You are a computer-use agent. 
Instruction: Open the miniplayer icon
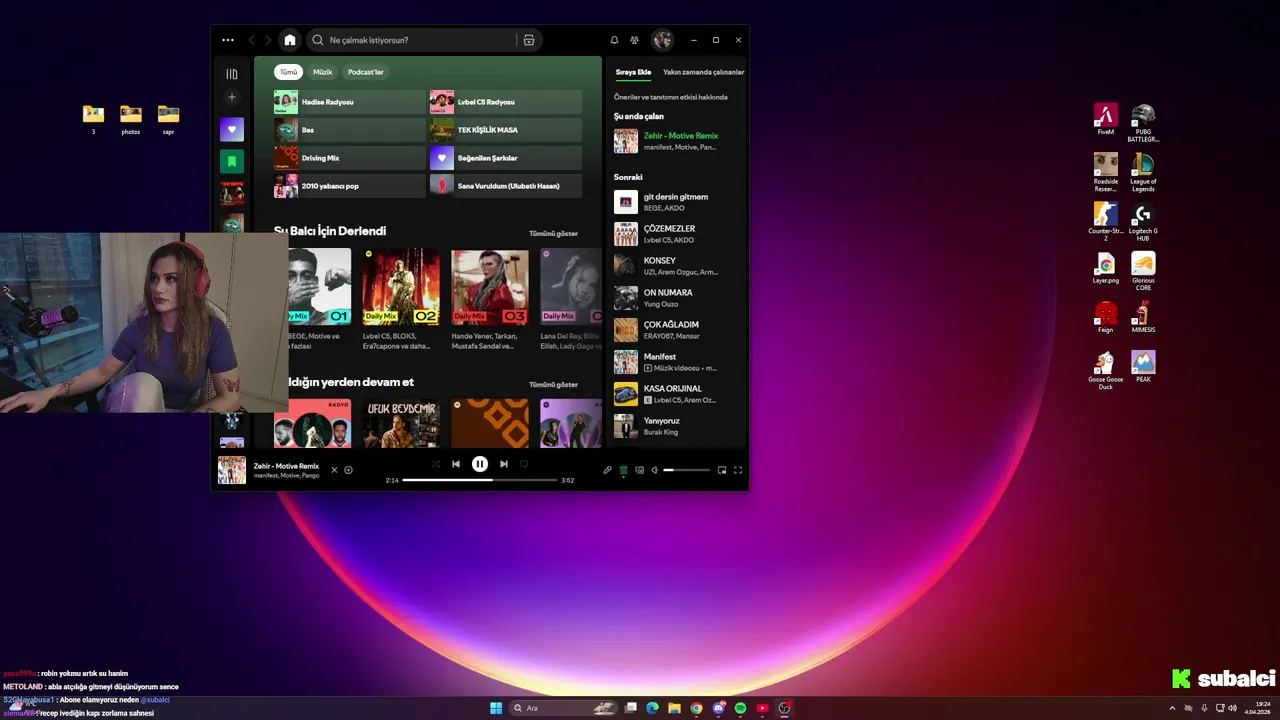tap(722, 470)
